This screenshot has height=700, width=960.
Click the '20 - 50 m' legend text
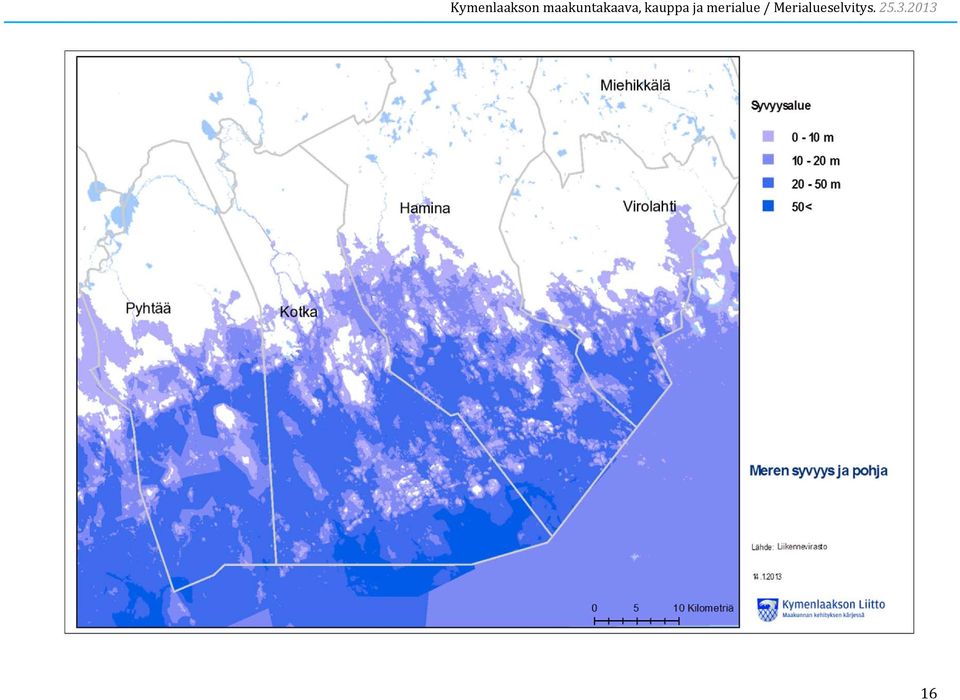(x=816, y=184)
